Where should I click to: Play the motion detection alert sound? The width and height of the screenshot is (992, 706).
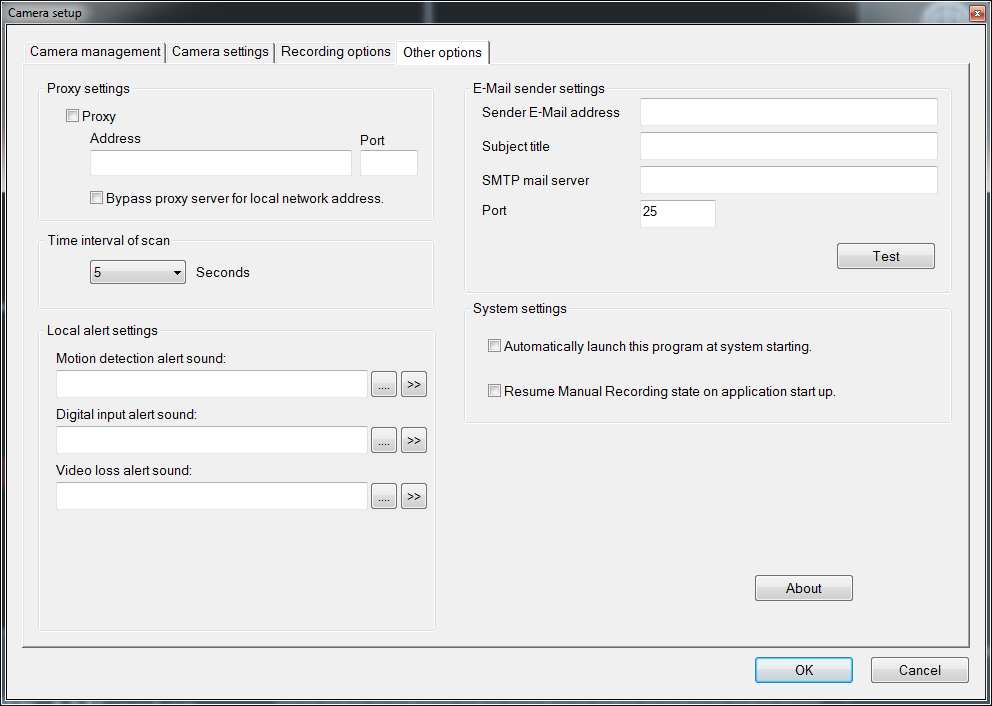click(414, 384)
